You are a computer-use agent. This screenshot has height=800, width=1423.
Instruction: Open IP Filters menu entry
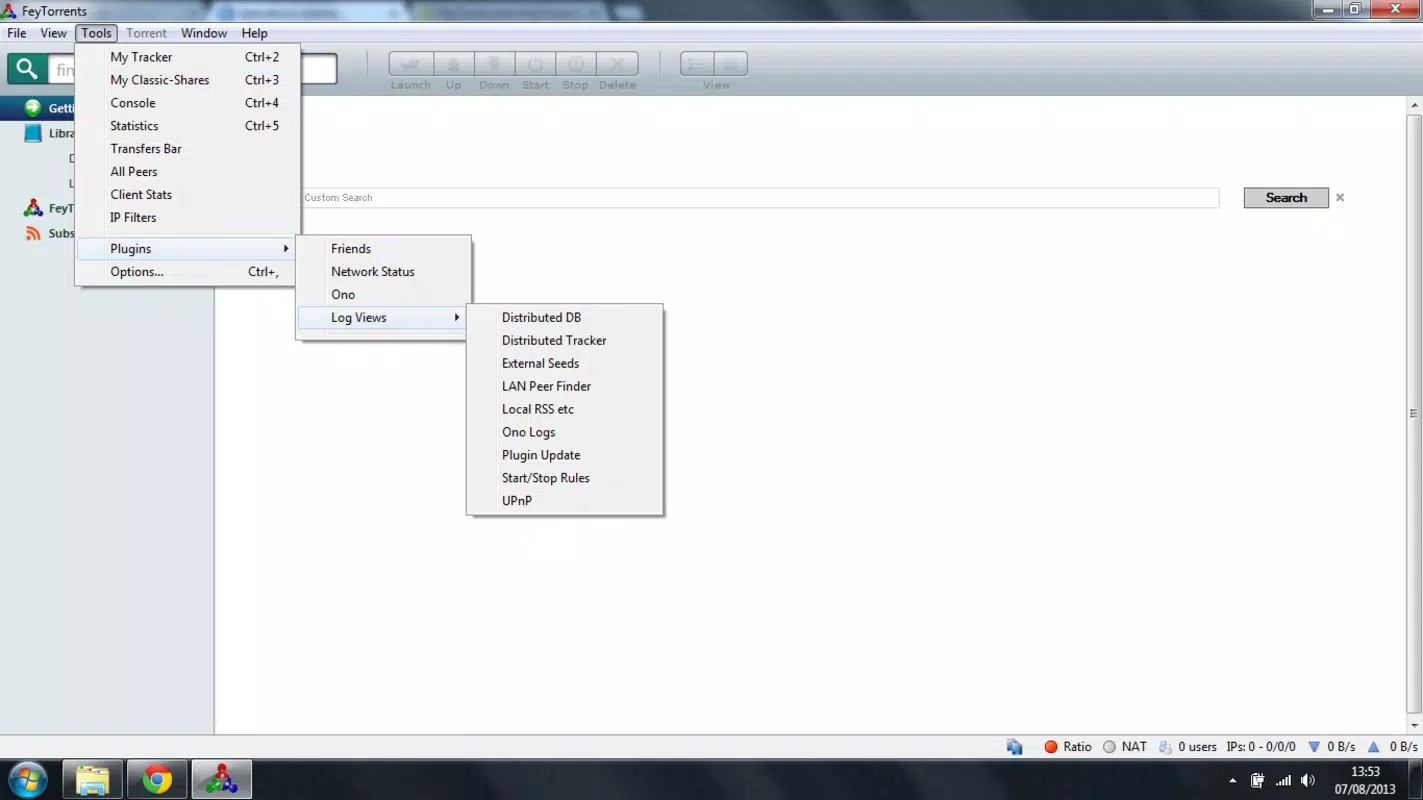coord(188,218)
